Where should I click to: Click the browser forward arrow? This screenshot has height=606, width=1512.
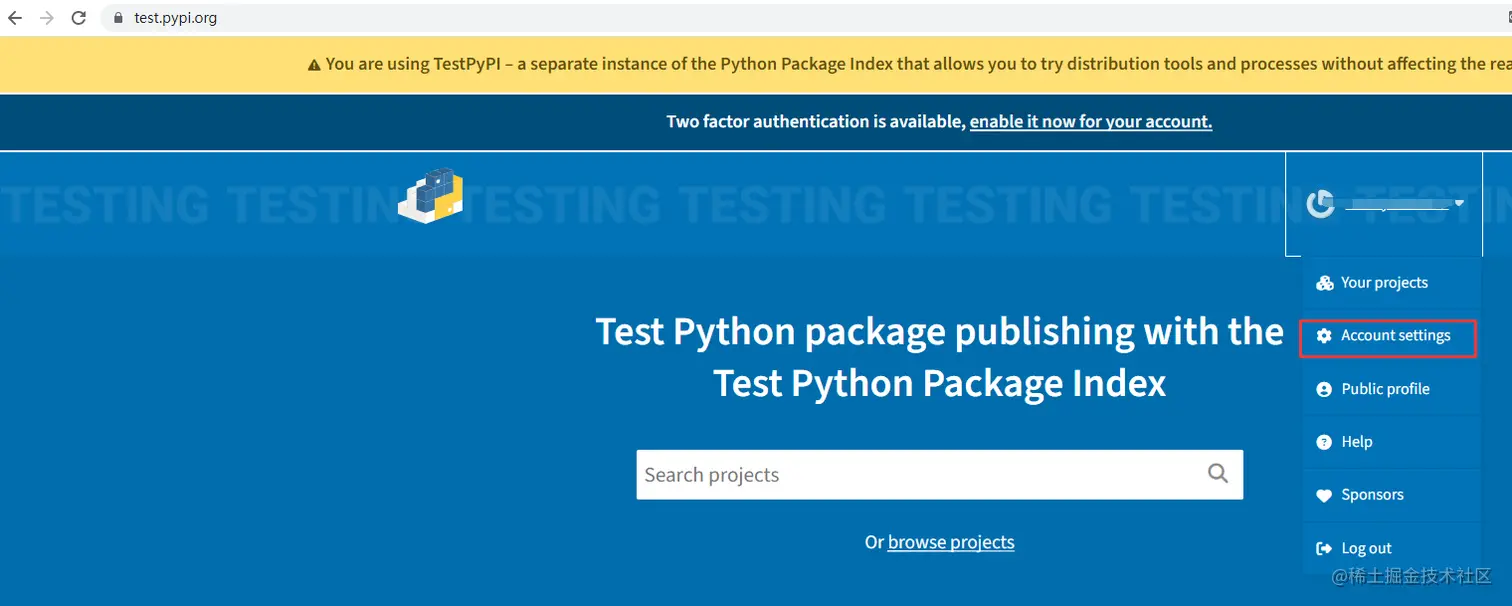(47, 18)
